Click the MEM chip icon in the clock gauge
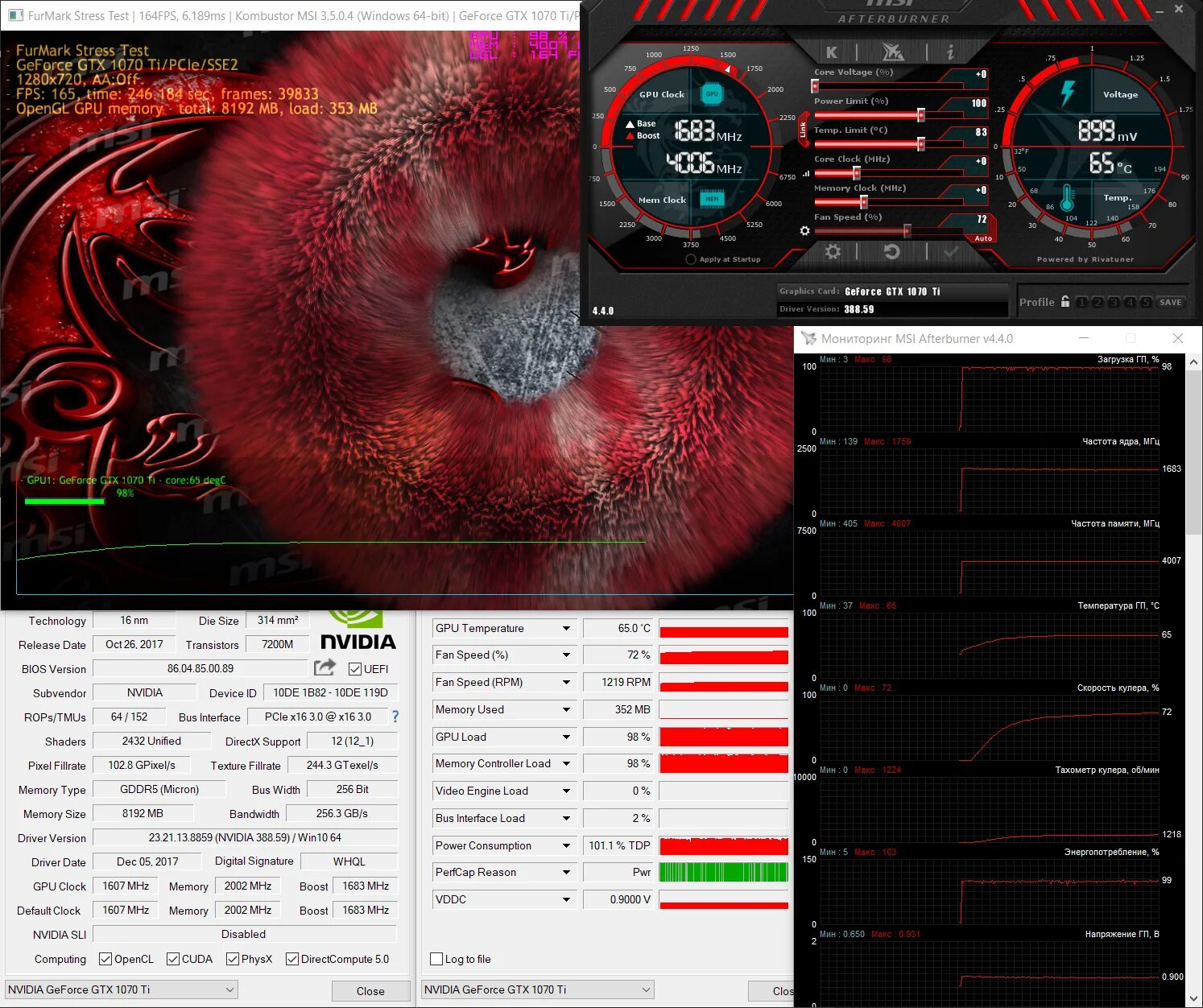 point(712,199)
